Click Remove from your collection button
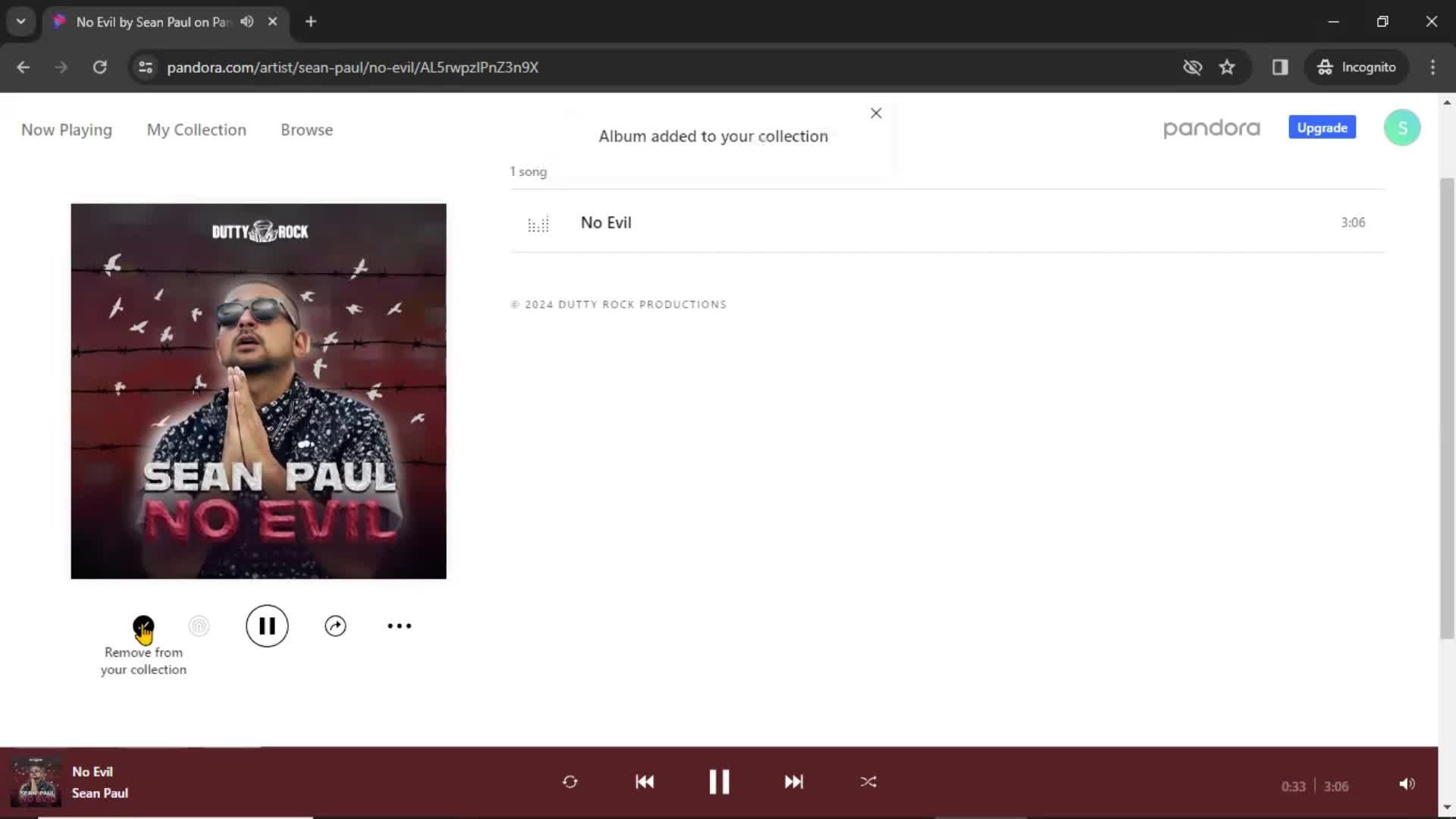1456x819 pixels. [143, 625]
